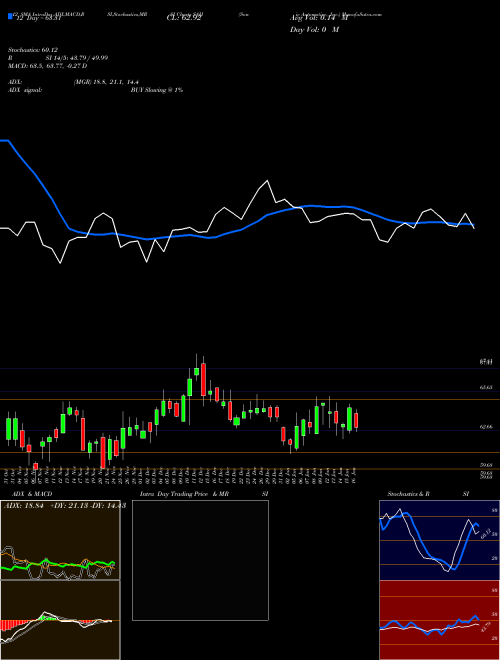Screen dimensions: 500x660
Task: Click the RSI 14/3: 48.79 / 49.99 reading
Action: pyautogui.click(x=58, y=58)
